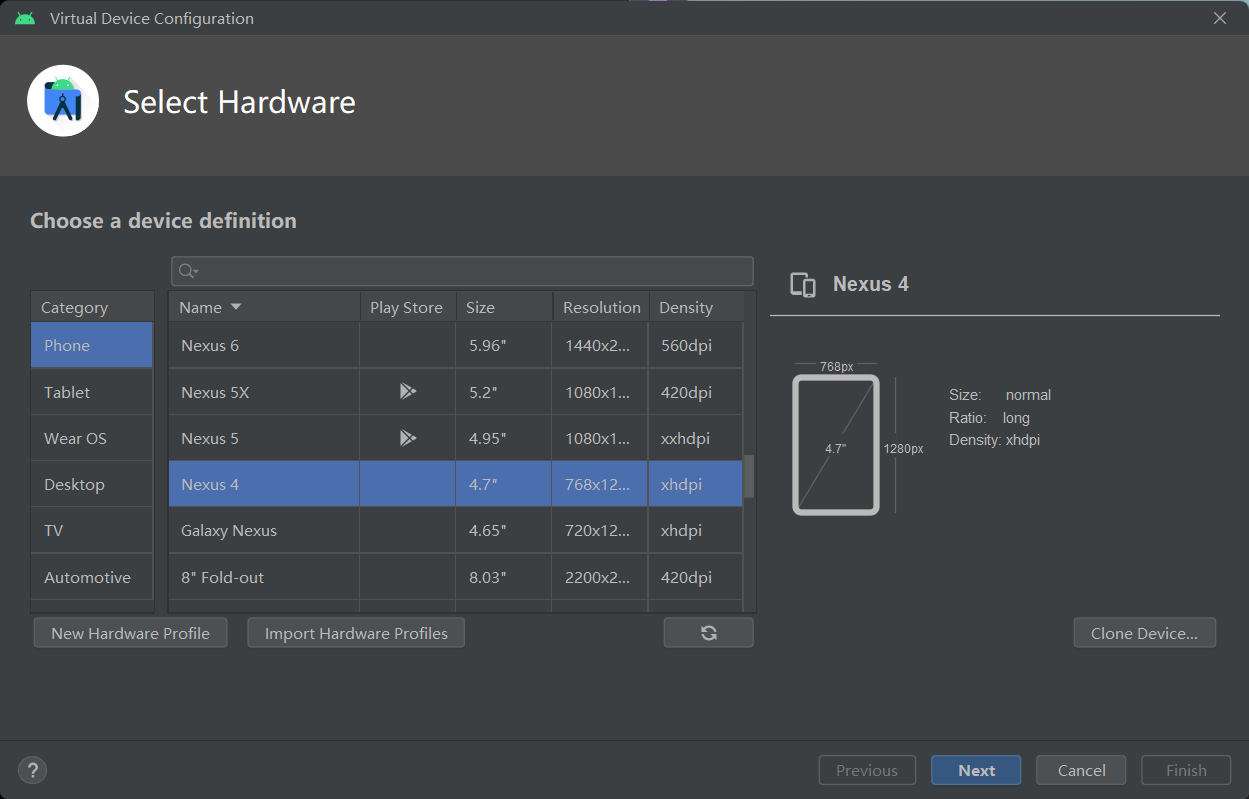This screenshot has height=799, width=1249.
Task: Click the Clone Device button
Action: pyautogui.click(x=1144, y=633)
